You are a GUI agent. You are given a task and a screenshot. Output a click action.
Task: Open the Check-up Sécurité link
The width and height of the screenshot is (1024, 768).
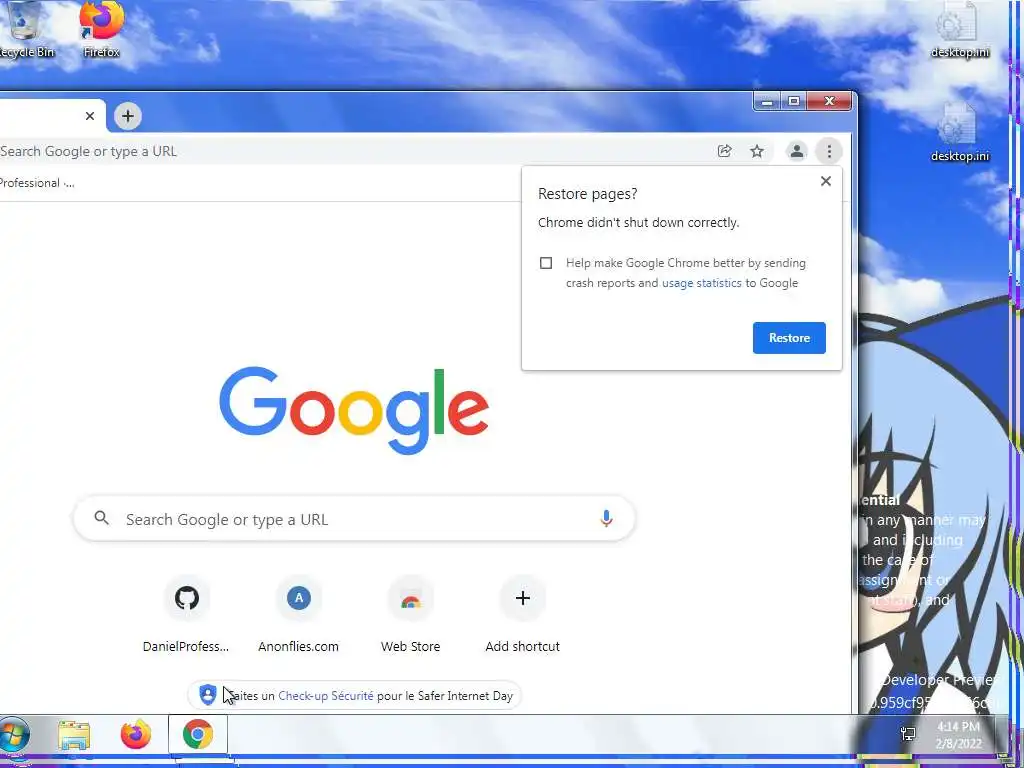click(x=326, y=696)
